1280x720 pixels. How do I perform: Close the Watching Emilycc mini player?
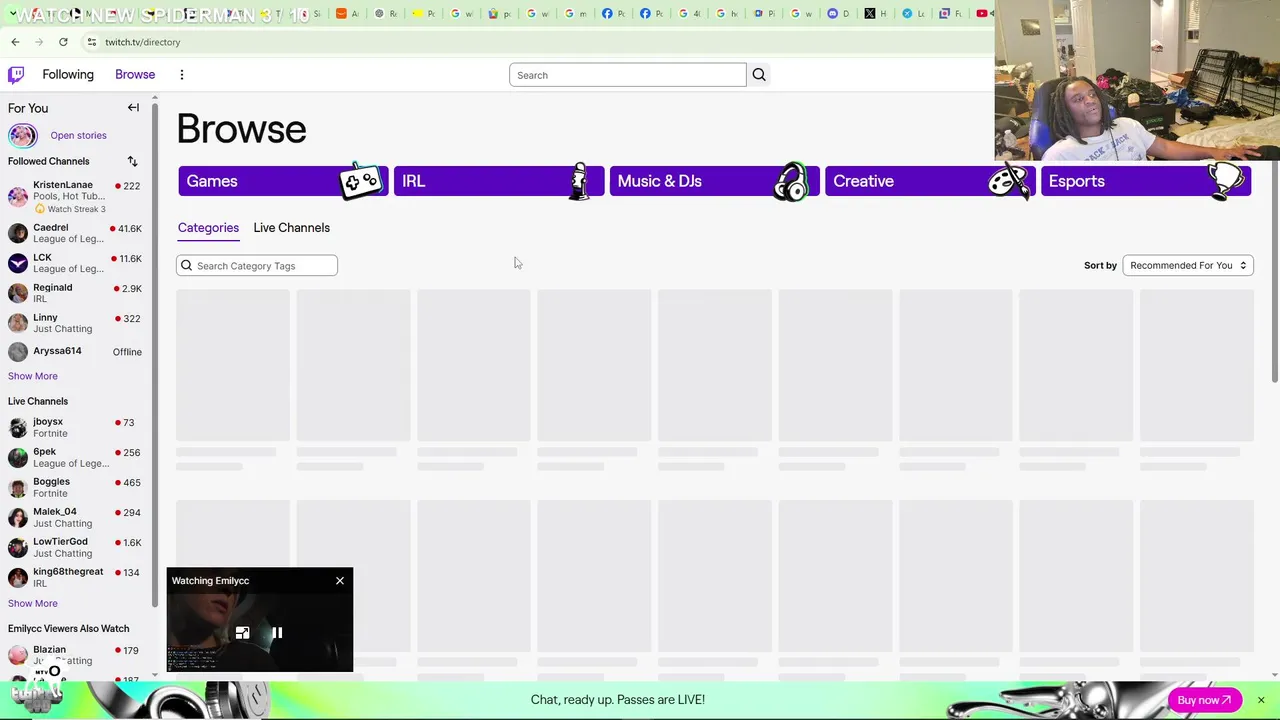(340, 581)
